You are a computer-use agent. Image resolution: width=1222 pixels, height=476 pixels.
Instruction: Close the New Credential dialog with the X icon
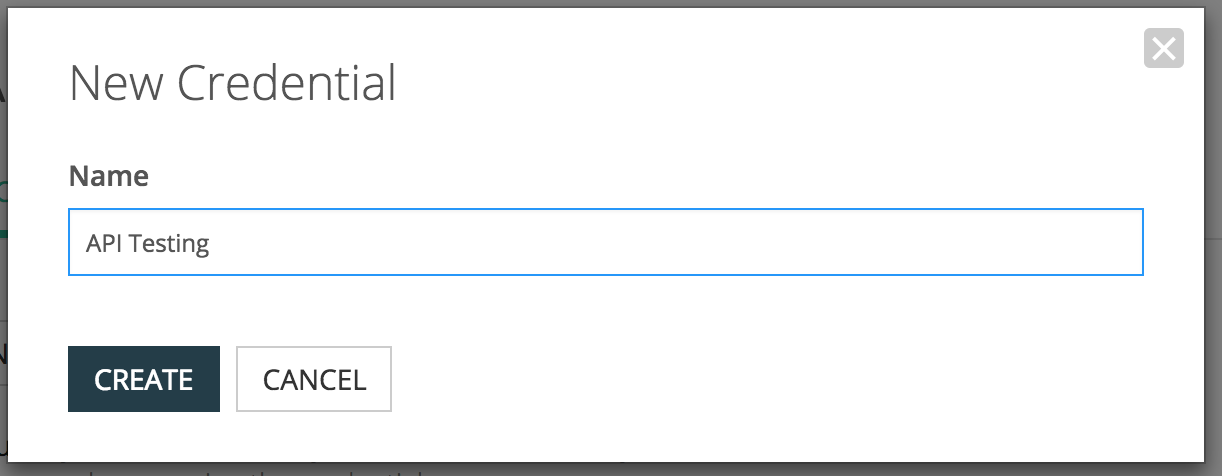[1163, 49]
